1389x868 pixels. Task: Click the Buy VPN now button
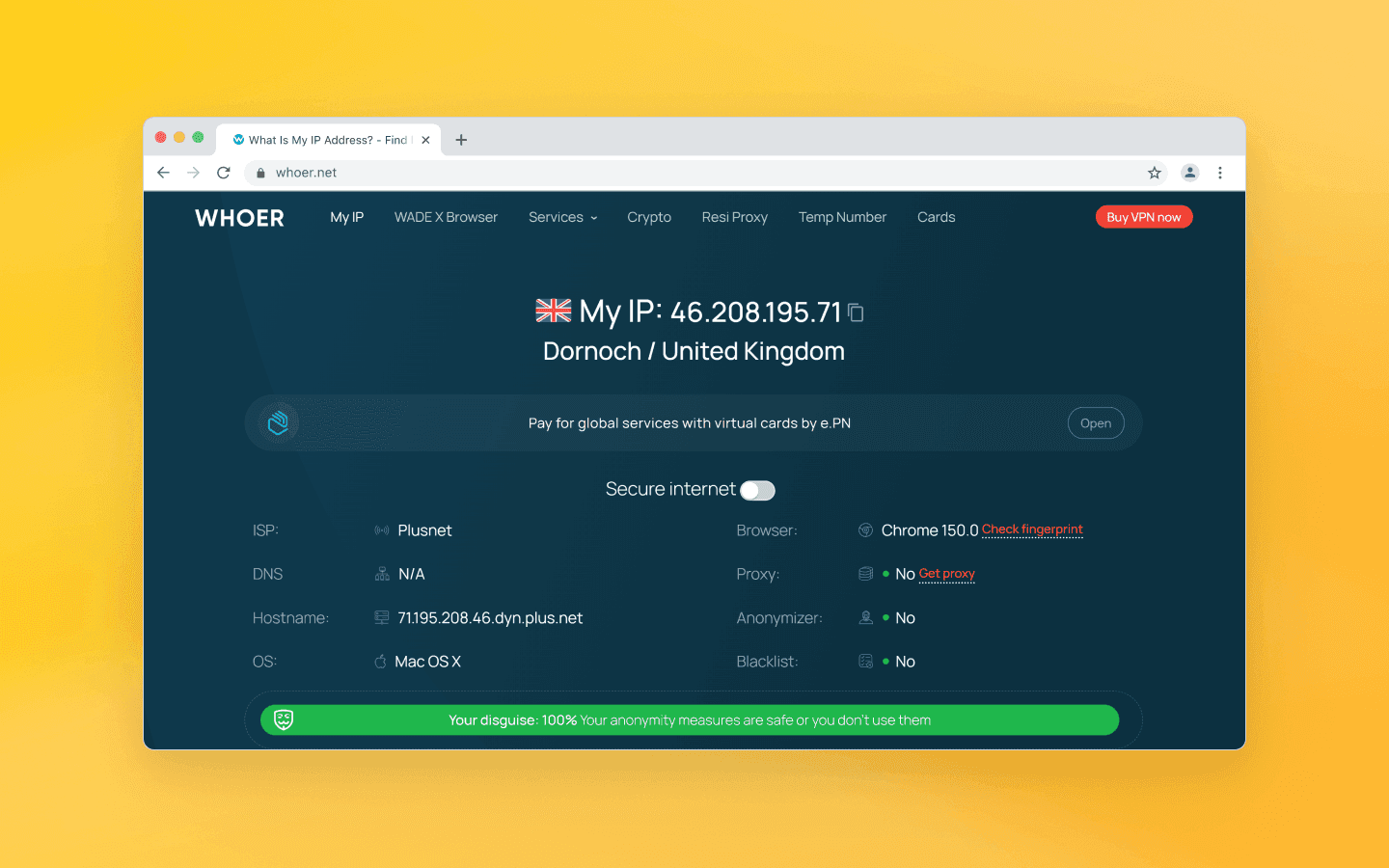(1144, 217)
